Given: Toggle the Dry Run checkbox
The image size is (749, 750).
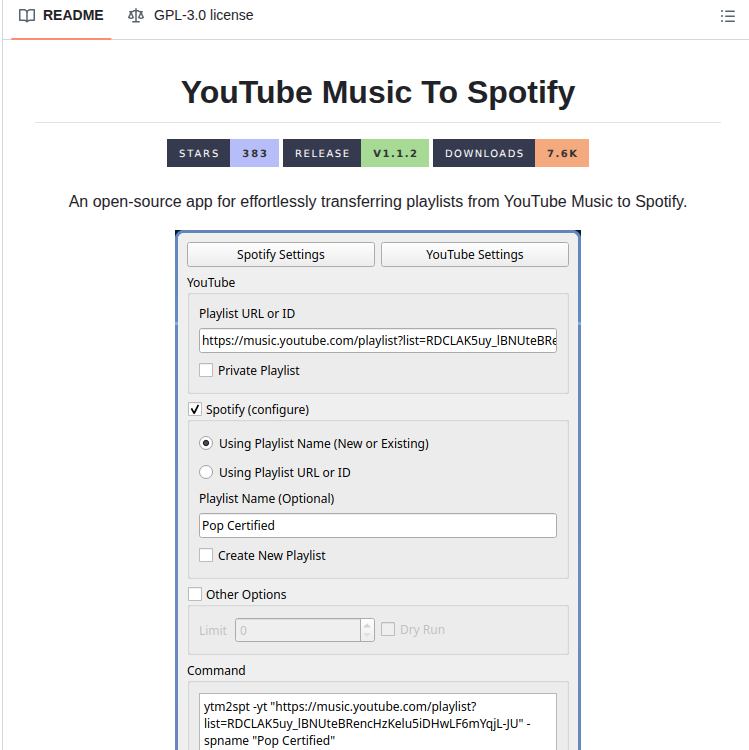Looking at the screenshot, I should (388, 629).
